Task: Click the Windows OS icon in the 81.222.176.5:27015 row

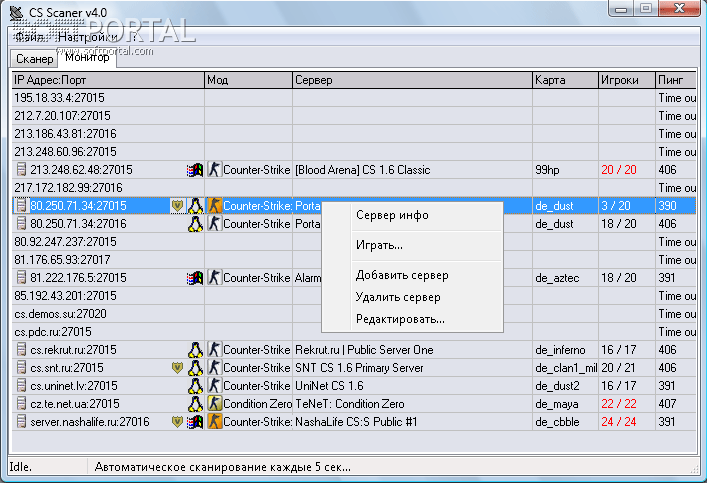Action: [x=195, y=278]
